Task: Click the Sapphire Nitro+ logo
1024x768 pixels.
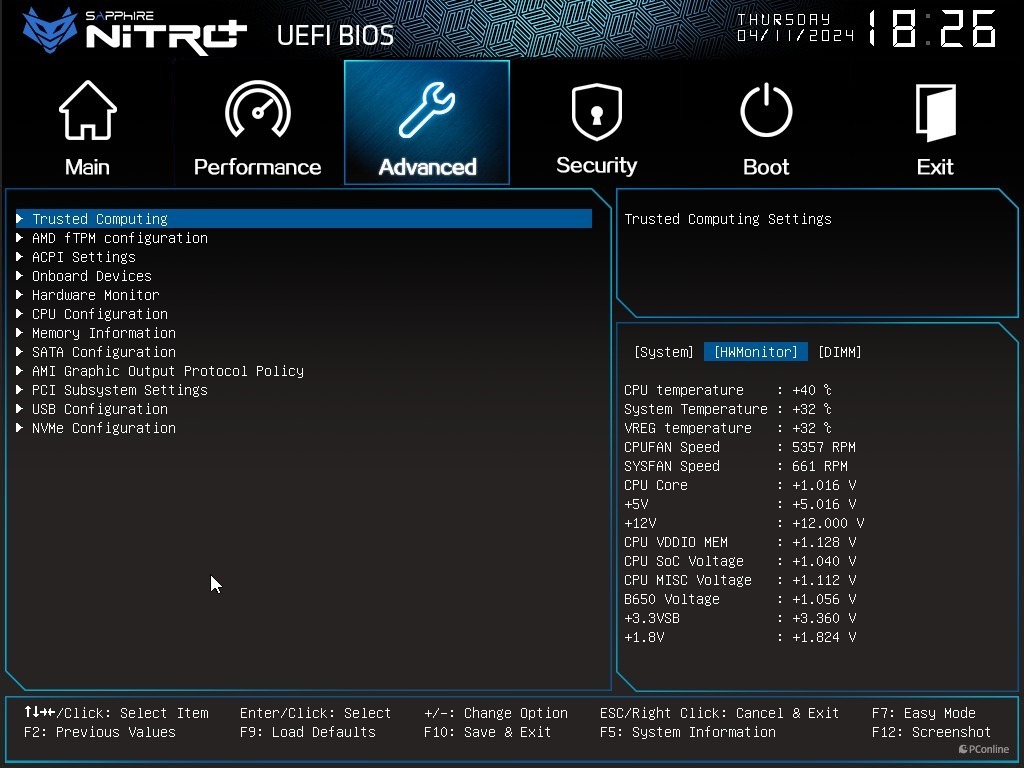Action: (x=135, y=30)
